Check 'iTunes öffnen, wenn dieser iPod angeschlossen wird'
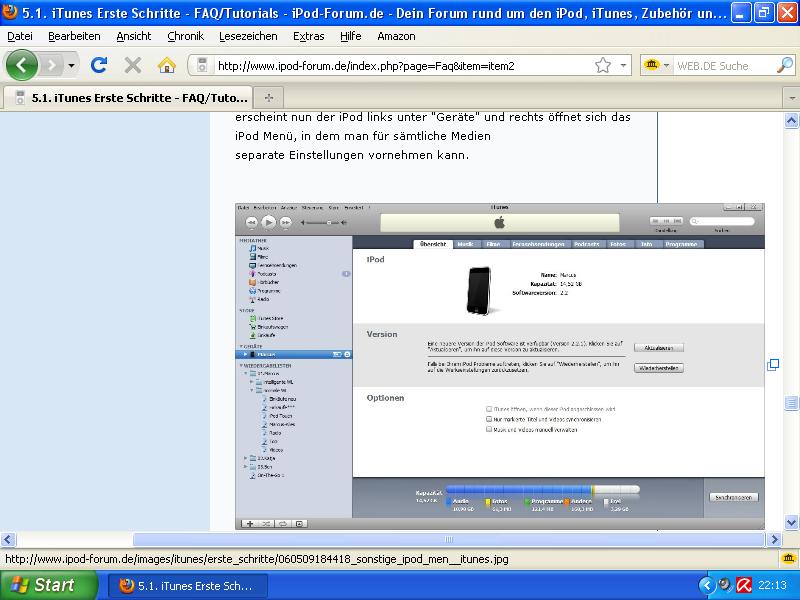Screen dimensions: 800x600 489,409
